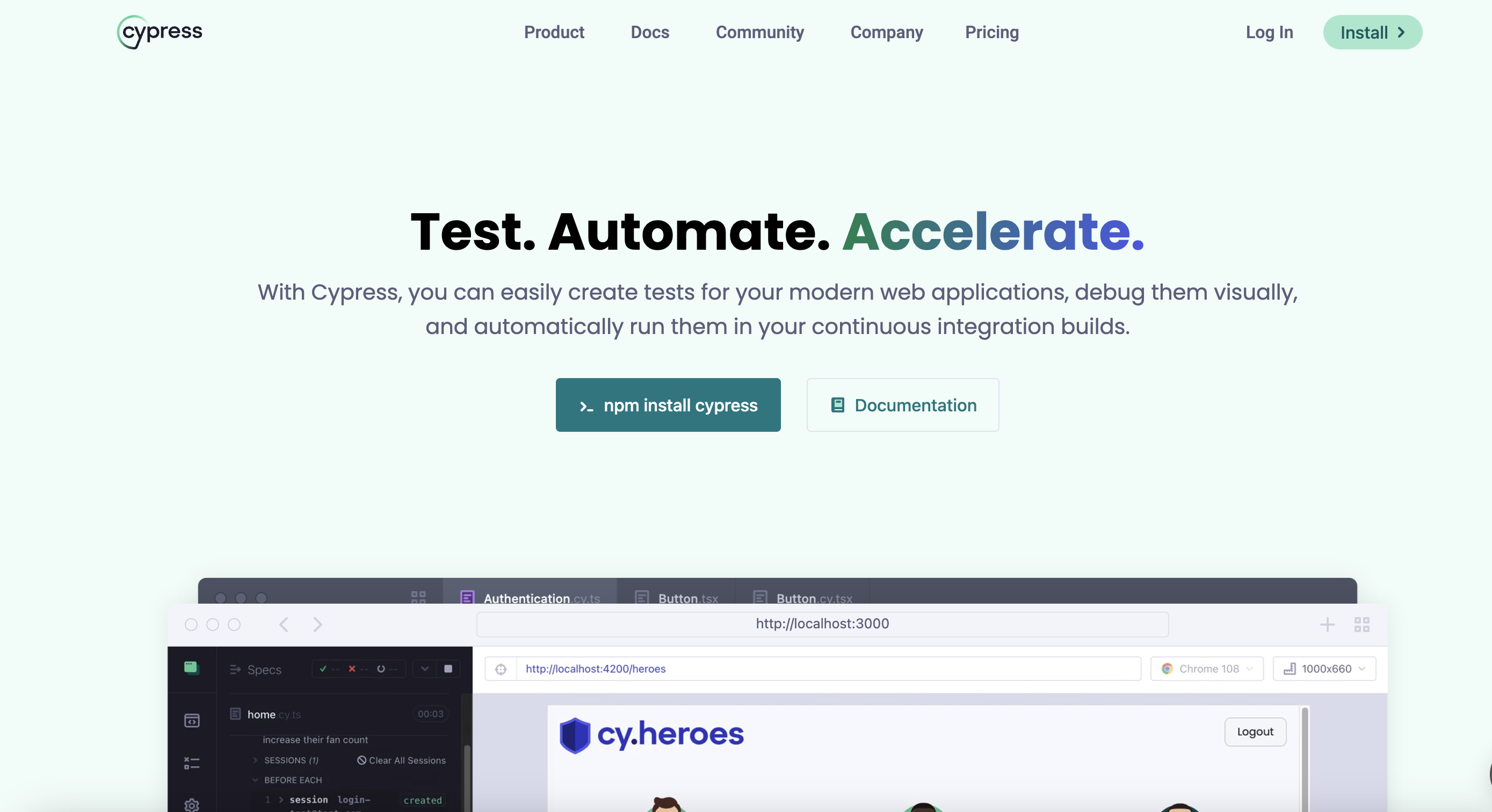Click the 00:03 duration badge

pyautogui.click(x=430, y=714)
